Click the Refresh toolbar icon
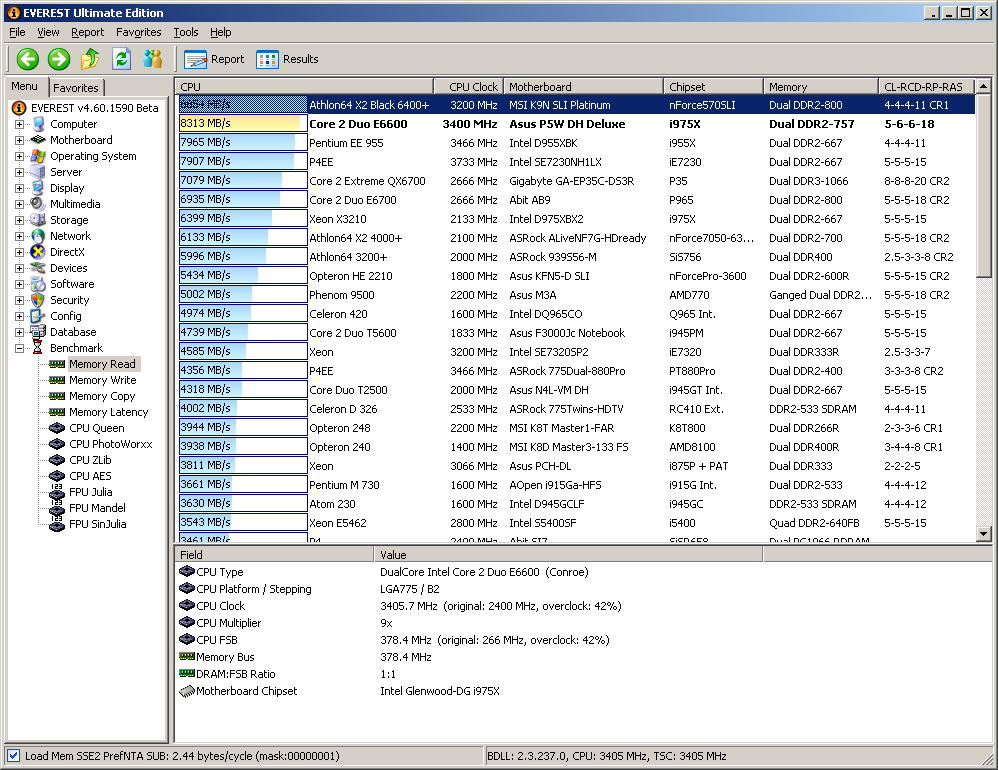Screen dimensions: 998x770 point(122,59)
